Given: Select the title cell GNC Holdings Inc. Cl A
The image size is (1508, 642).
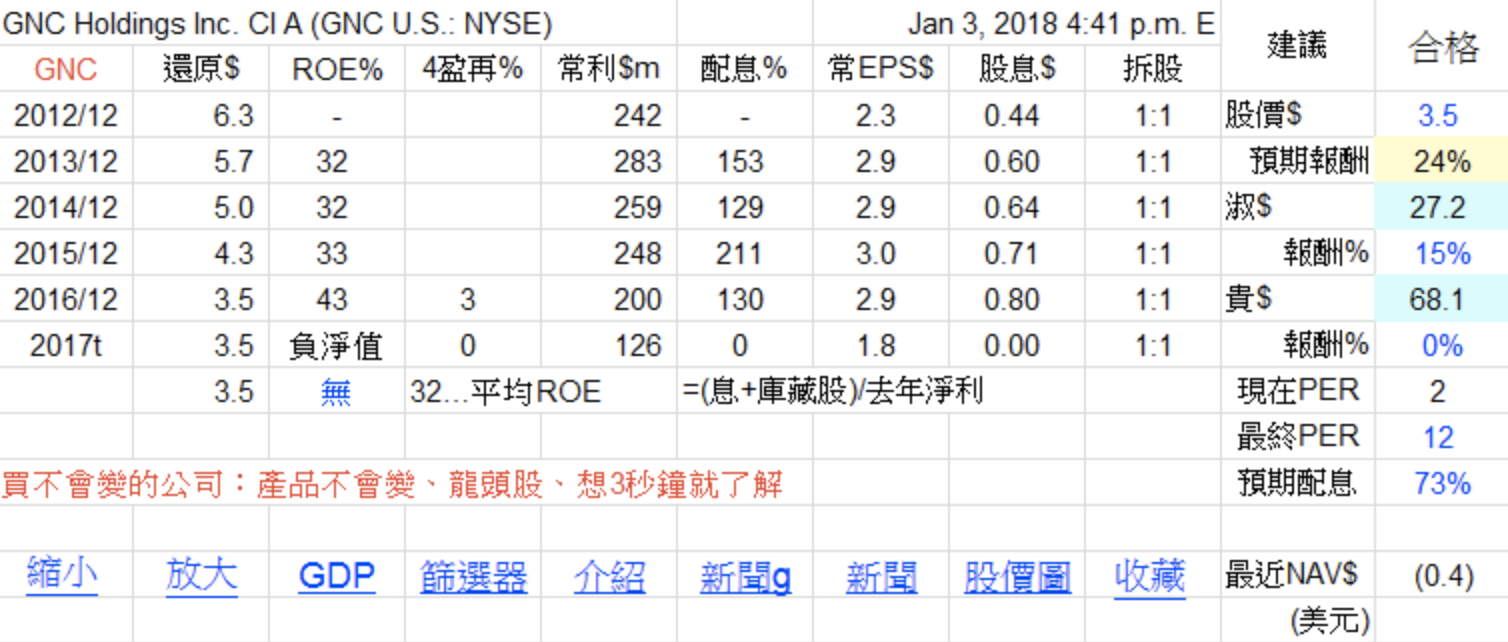Looking at the screenshot, I should [277, 23].
